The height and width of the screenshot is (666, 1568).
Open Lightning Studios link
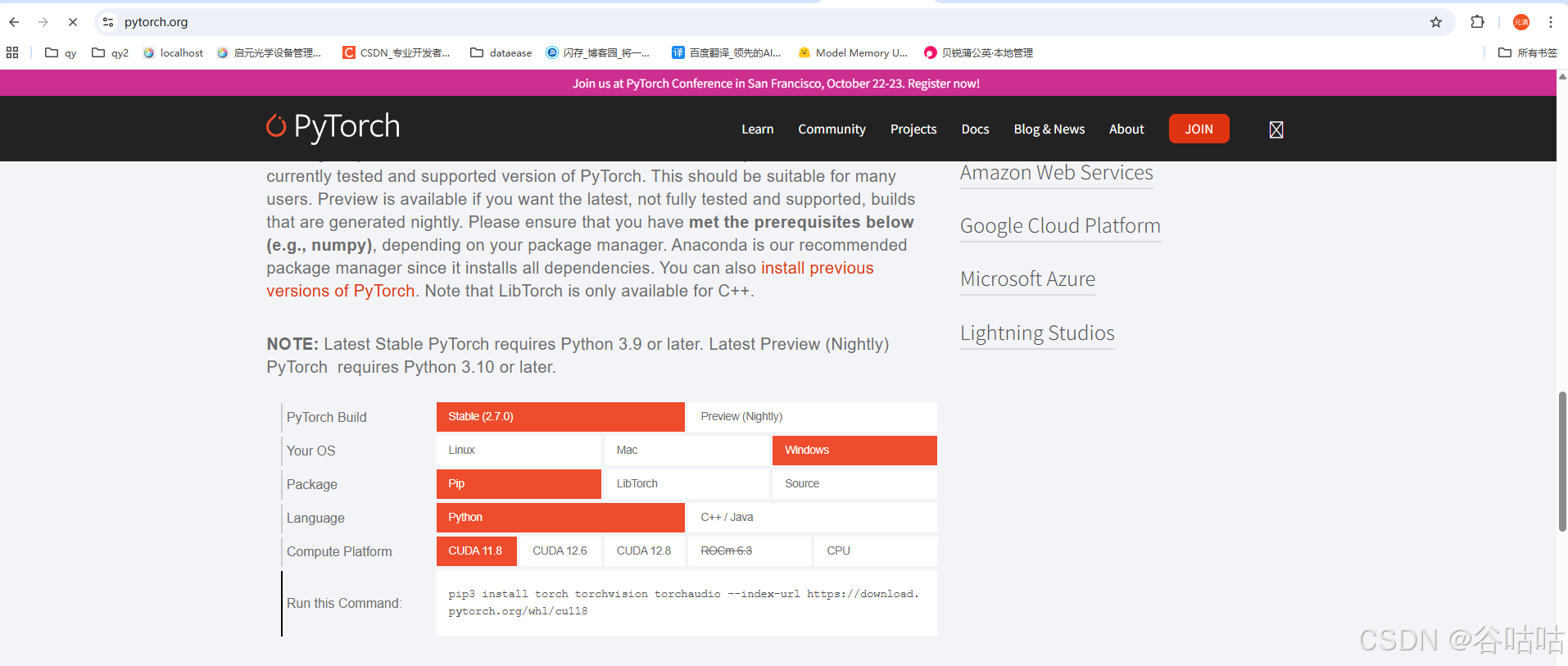(1037, 333)
